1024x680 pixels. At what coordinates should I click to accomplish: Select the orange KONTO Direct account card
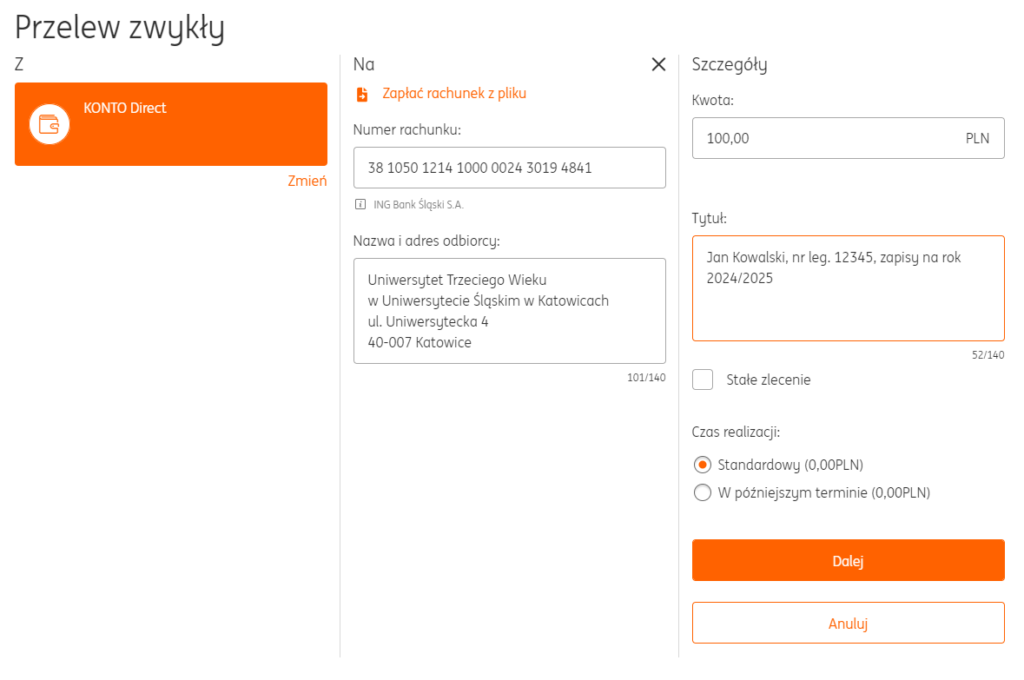click(171, 124)
